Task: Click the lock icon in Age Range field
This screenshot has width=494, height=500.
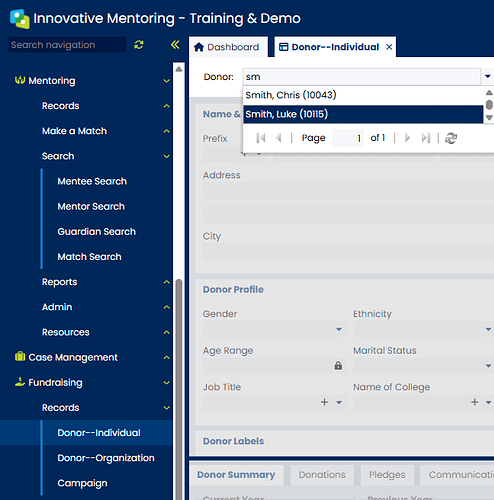Action: [x=338, y=366]
